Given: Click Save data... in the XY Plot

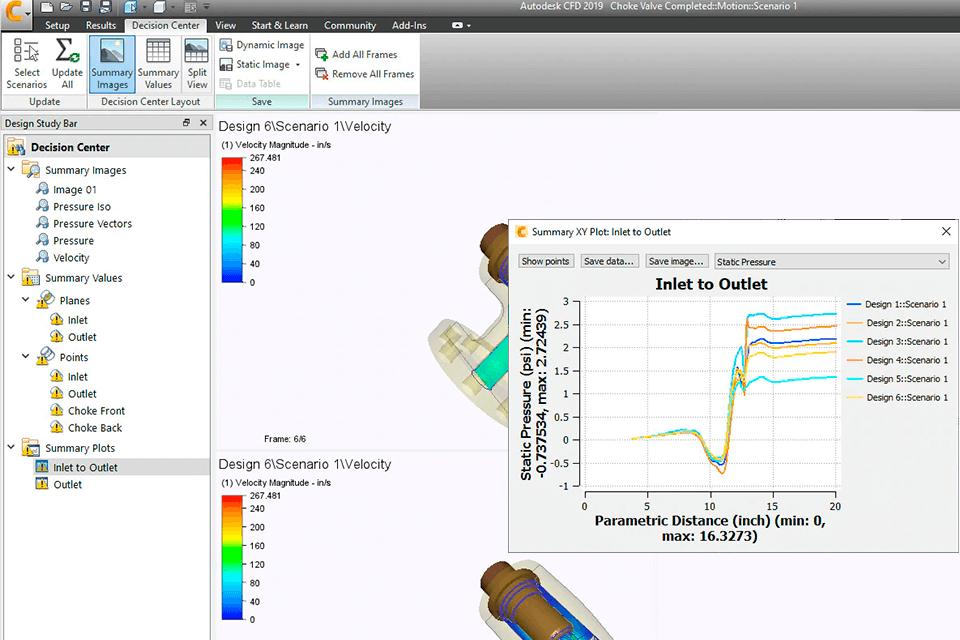Looking at the screenshot, I should [x=610, y=261].
